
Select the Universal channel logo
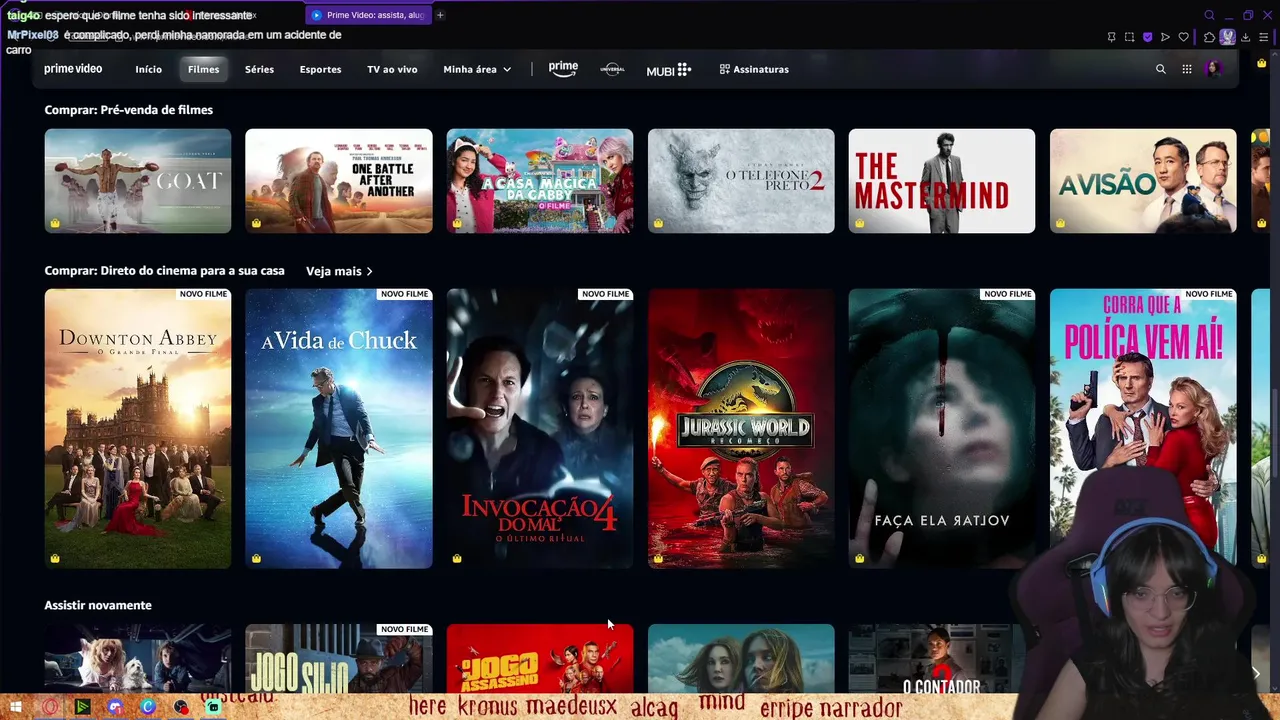[x=612, y=69]
